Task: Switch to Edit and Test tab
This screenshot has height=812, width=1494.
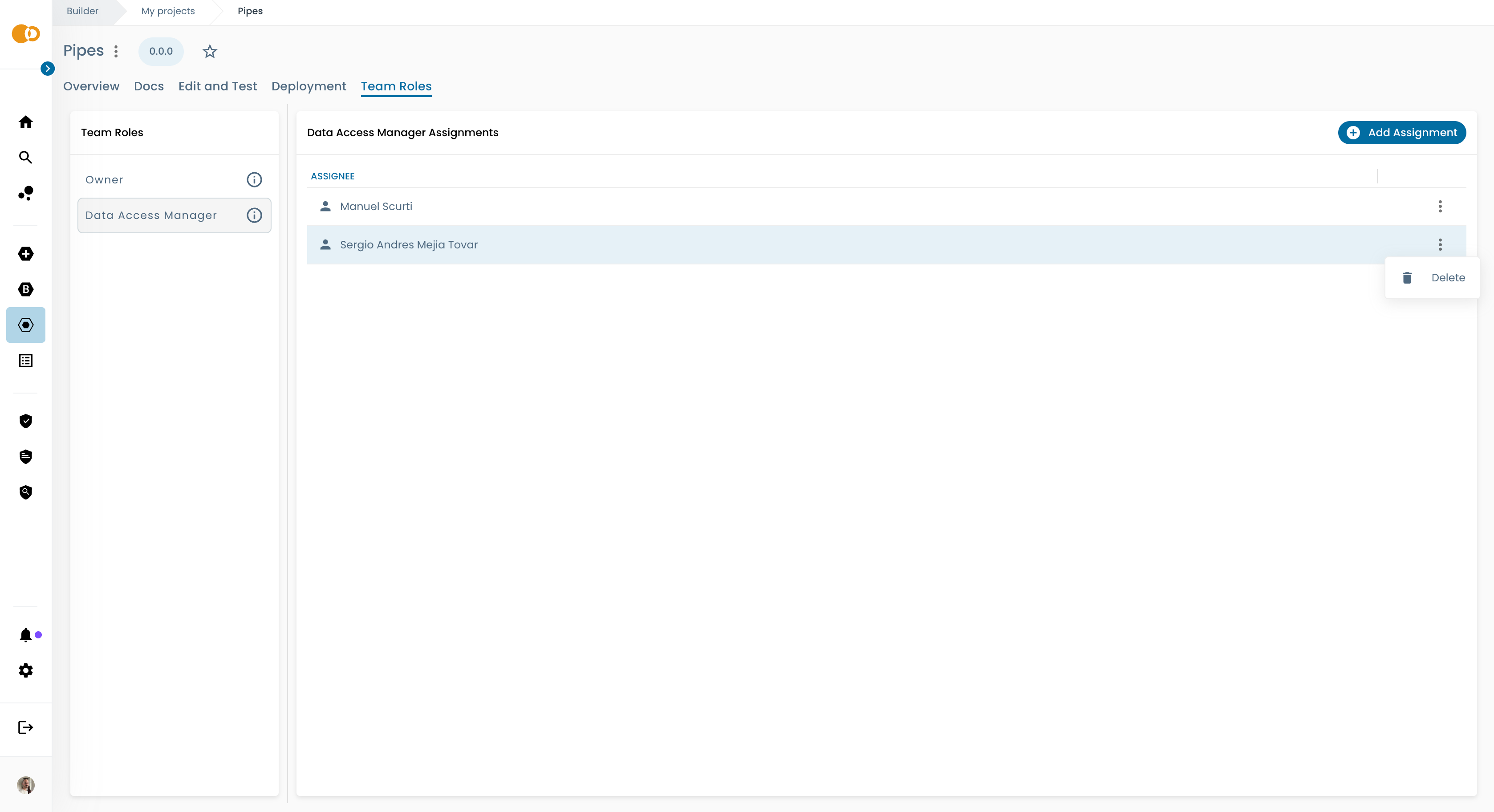Action: pos(218,86)
